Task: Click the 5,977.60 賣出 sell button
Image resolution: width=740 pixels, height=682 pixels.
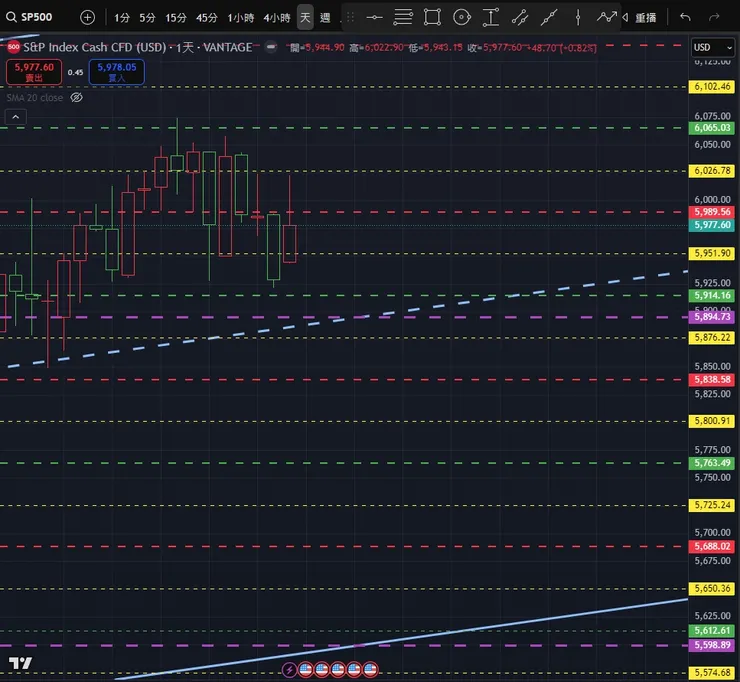Action: [x=34, y=72]
